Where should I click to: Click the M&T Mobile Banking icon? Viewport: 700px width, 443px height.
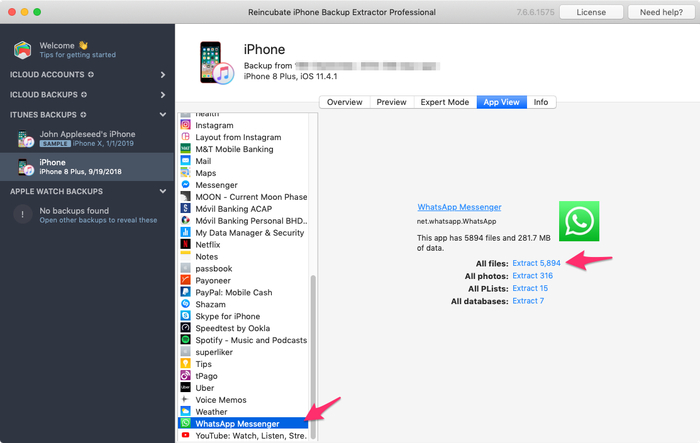click(x=185, y=149)
